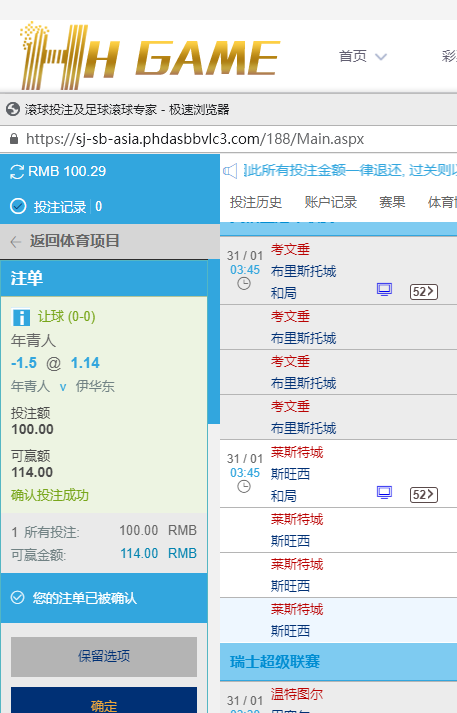This screenshot has height=713, width=457.
Task: Open live TV icon for 莱斯特城 match
Action: (384, 492)
